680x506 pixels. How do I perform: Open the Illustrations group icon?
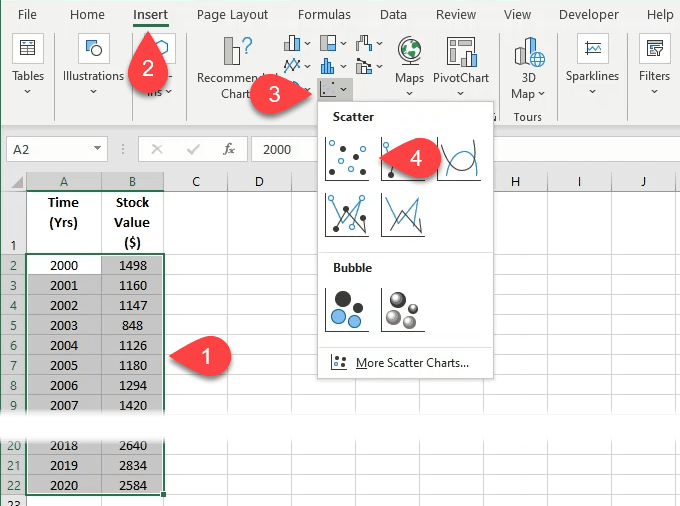[x=94, y=48]
